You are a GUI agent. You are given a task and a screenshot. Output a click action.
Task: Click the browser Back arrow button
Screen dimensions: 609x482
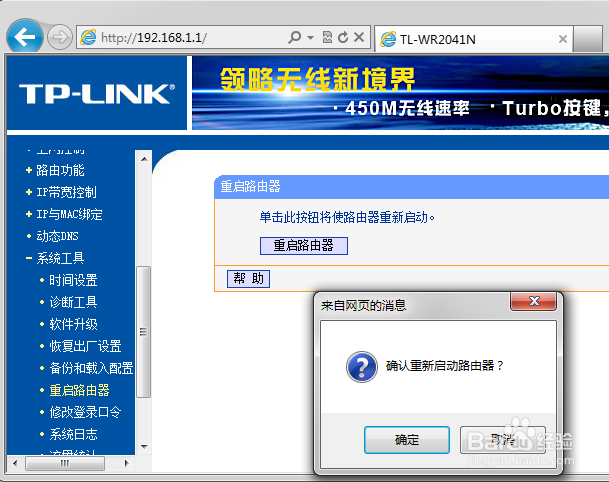coord(25,37)
